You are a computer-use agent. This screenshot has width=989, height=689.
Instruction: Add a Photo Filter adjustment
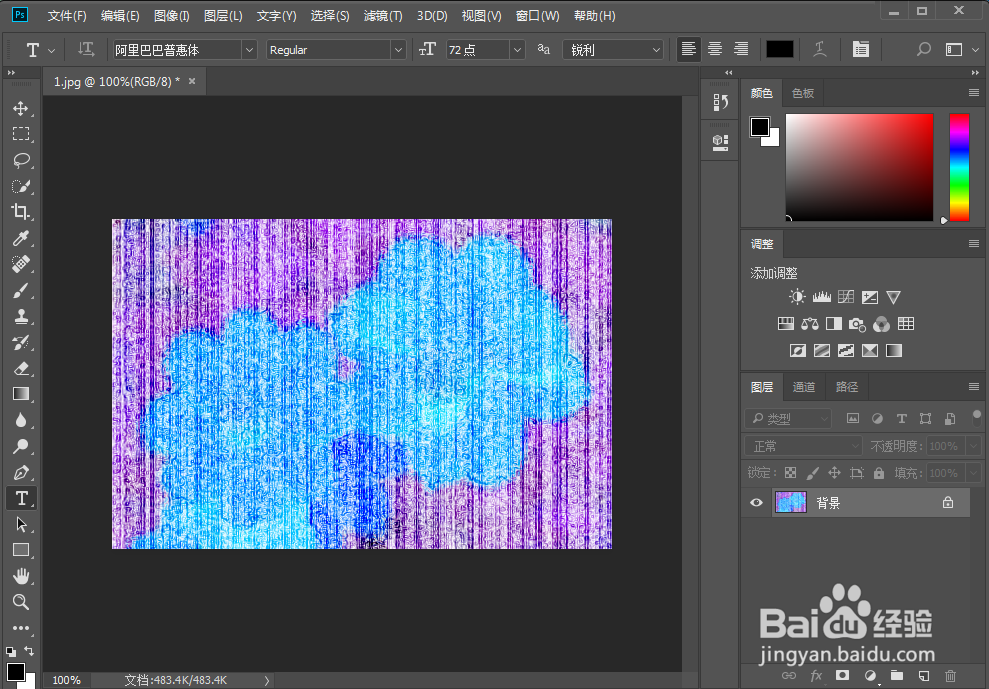(857, 324)
